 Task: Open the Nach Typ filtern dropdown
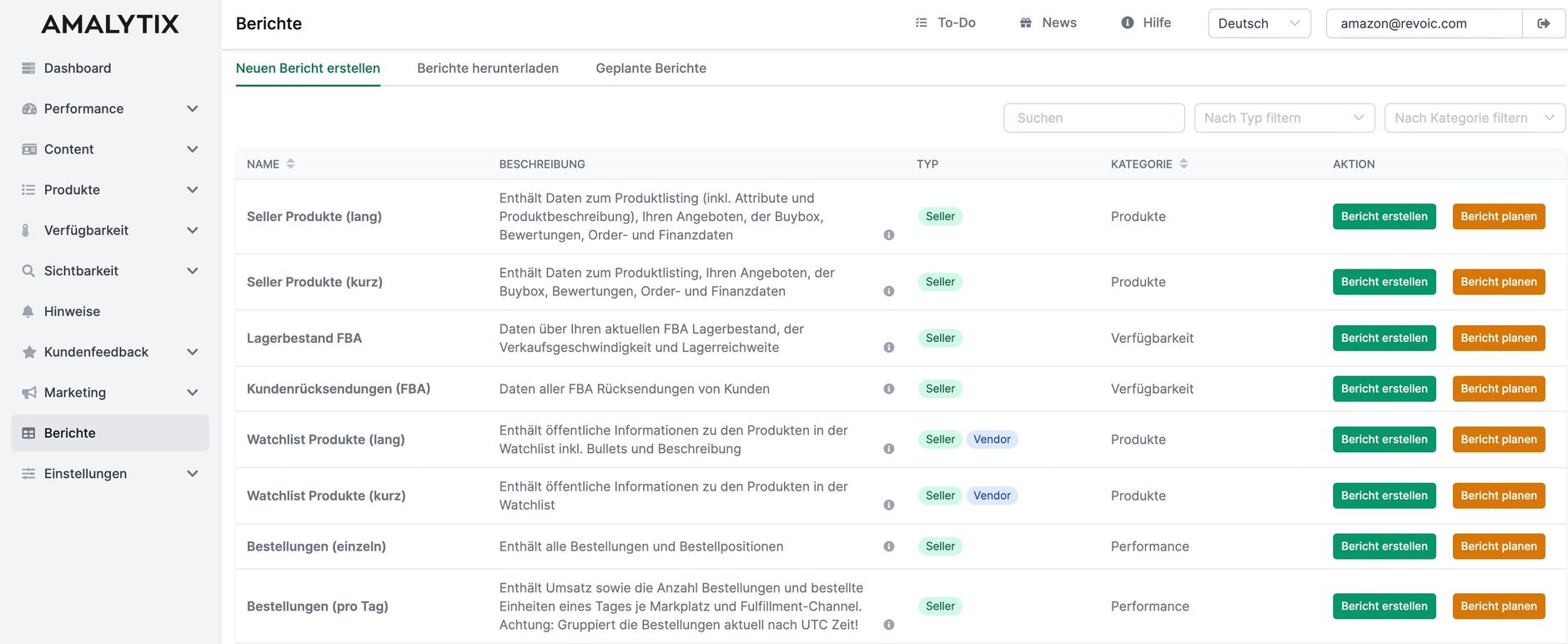[x=1284, y=118]
